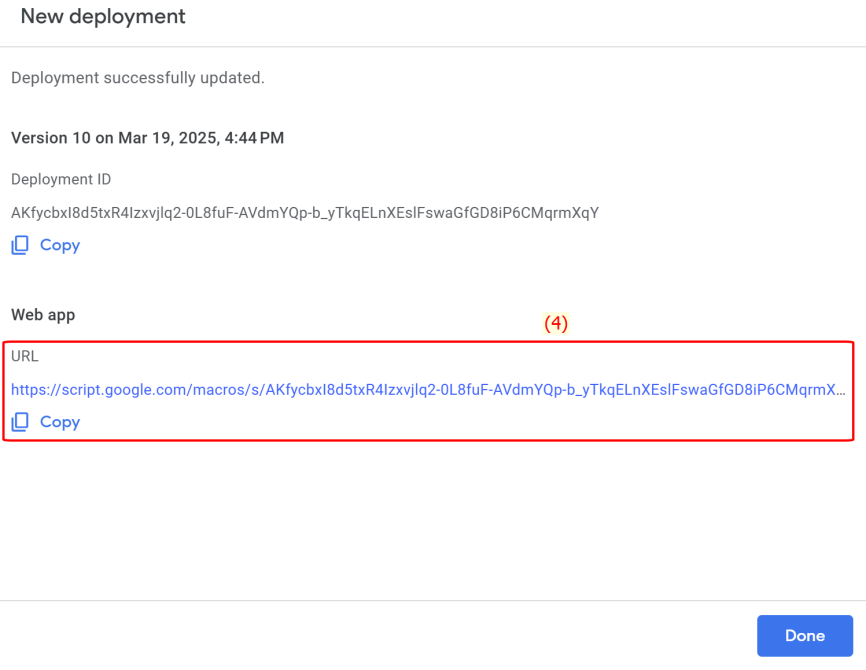Click the "Deployment ID" field label
The width and height of the screenshot is (866, 670).
(x=61, y=179)
